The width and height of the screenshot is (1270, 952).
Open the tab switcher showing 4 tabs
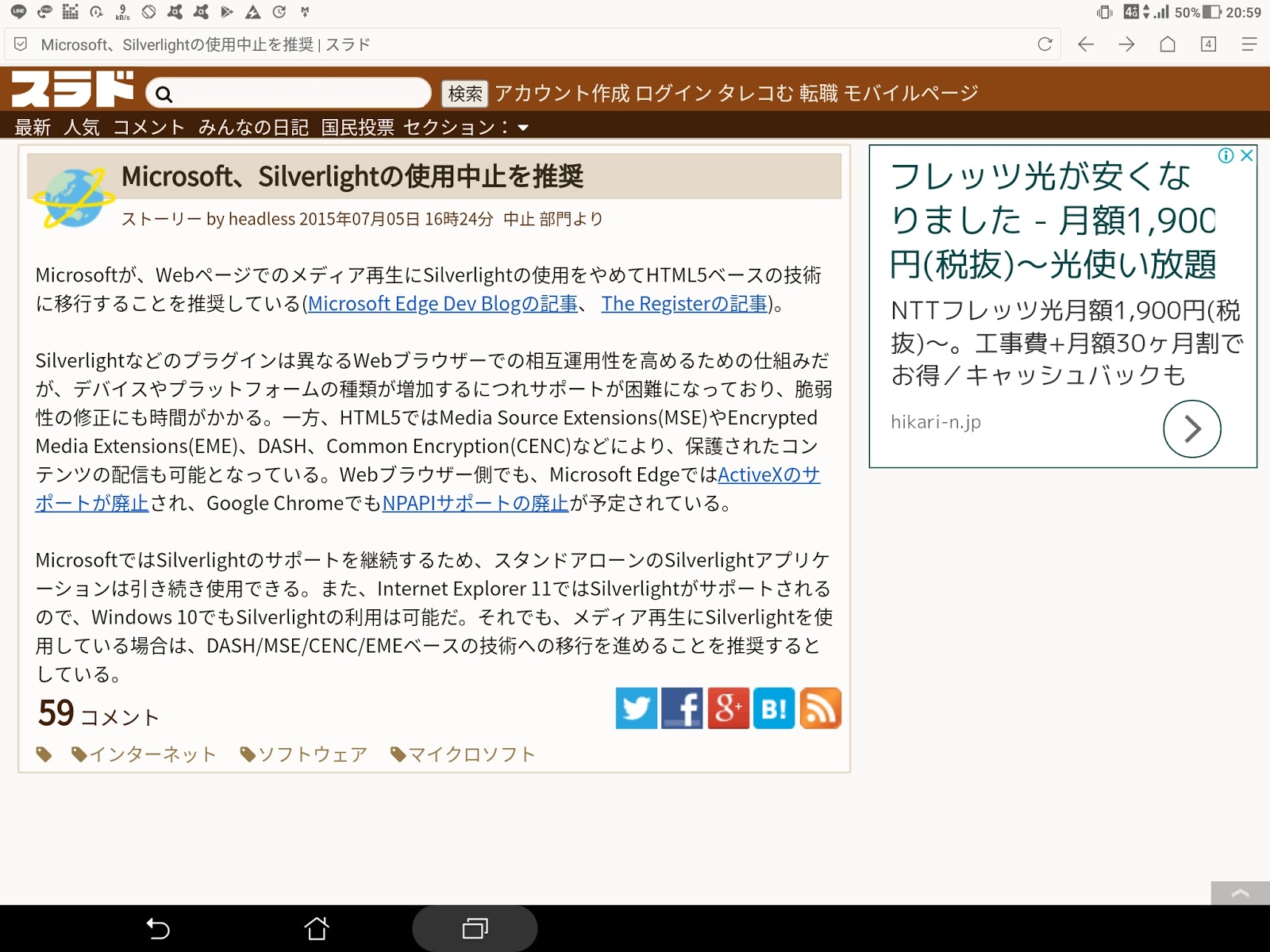(1208, 44)
